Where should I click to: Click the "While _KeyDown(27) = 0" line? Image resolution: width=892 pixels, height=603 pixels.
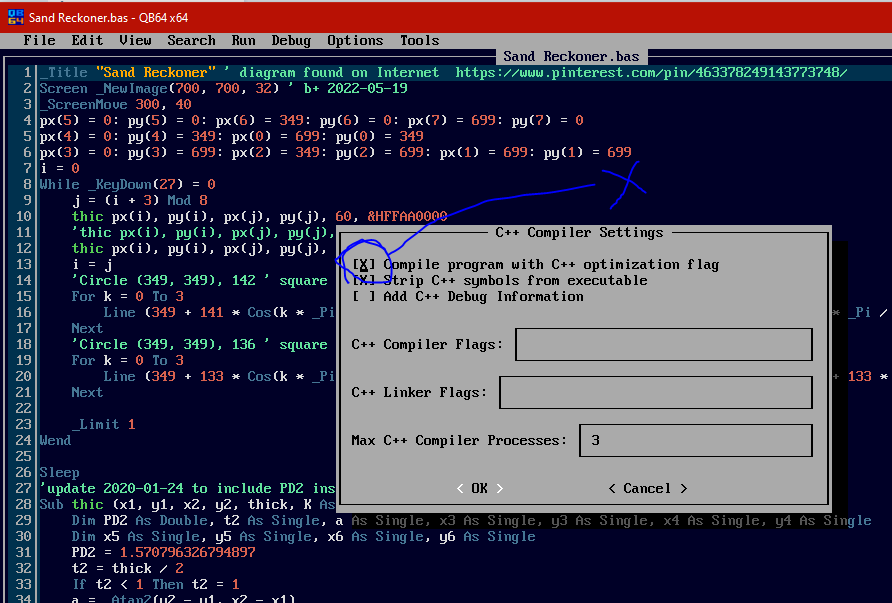tap(127, 184)
